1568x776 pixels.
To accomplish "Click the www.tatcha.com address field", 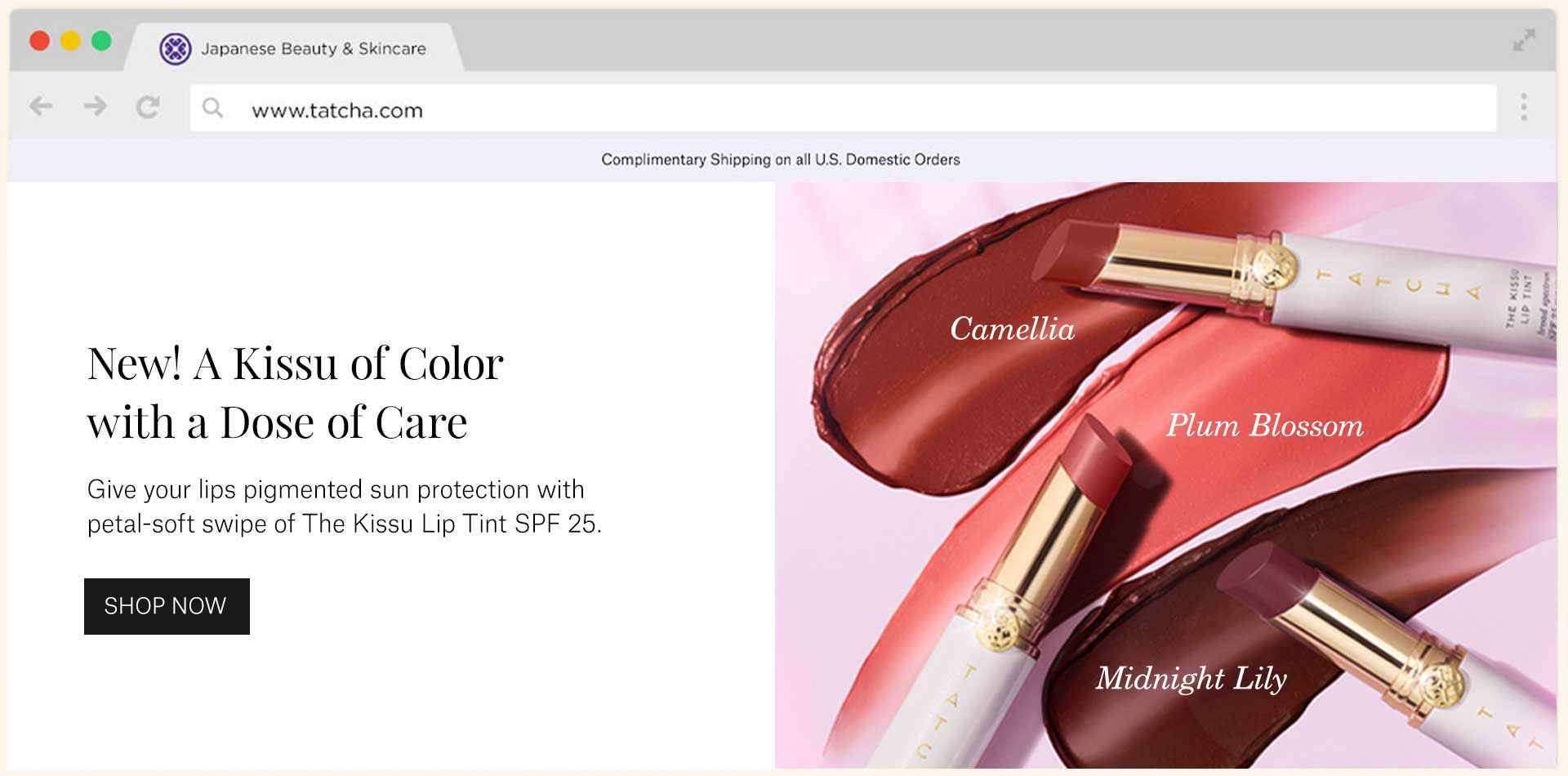I will pos(843,108).
